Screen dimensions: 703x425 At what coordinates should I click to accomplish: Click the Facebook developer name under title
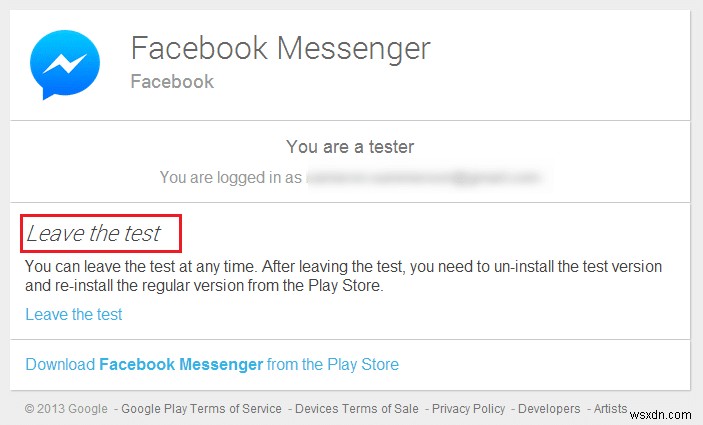tap(172, 81)
